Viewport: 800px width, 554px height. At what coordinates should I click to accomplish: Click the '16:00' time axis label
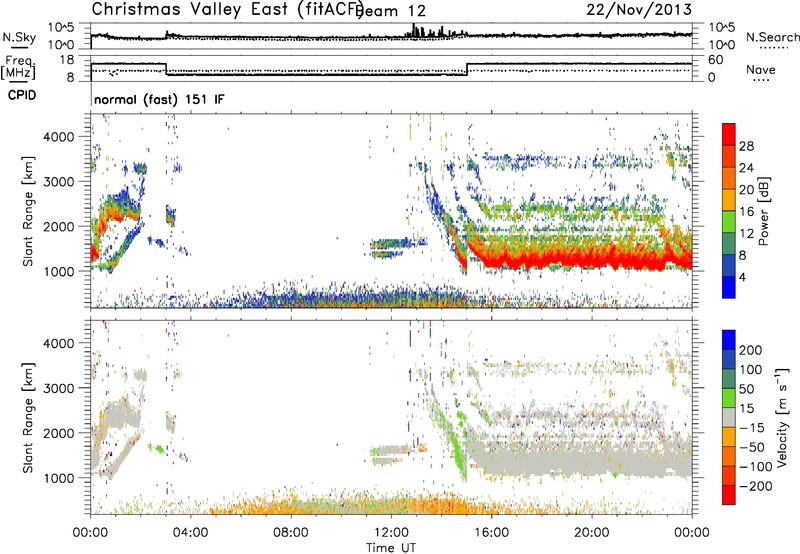491,533
